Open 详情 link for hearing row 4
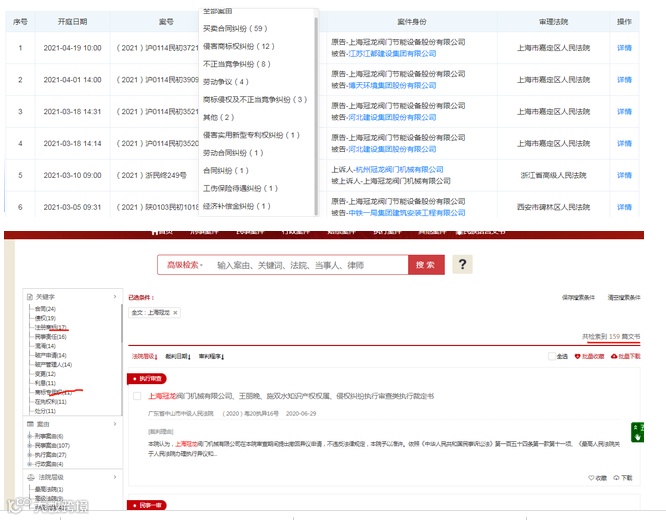Image resolution: width=666 pixels, height=520 pixels. click(624, 144)
